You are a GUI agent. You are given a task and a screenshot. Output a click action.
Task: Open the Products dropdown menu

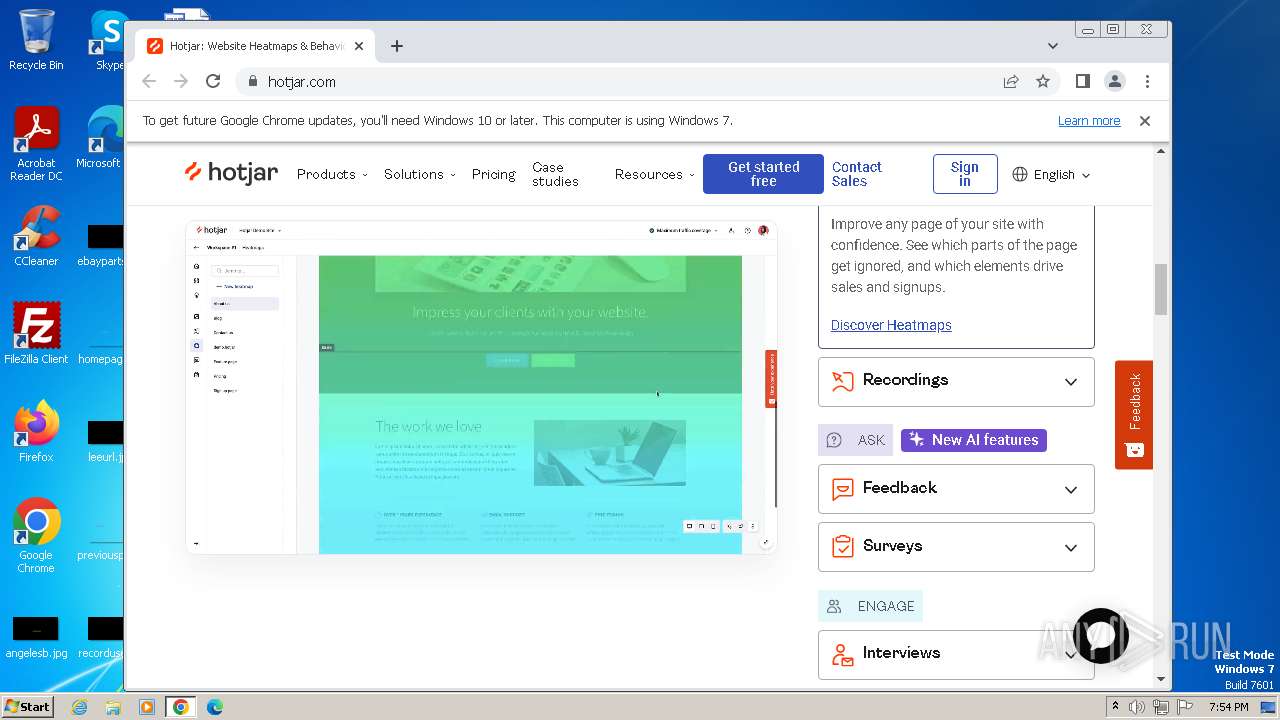(332, 174)
